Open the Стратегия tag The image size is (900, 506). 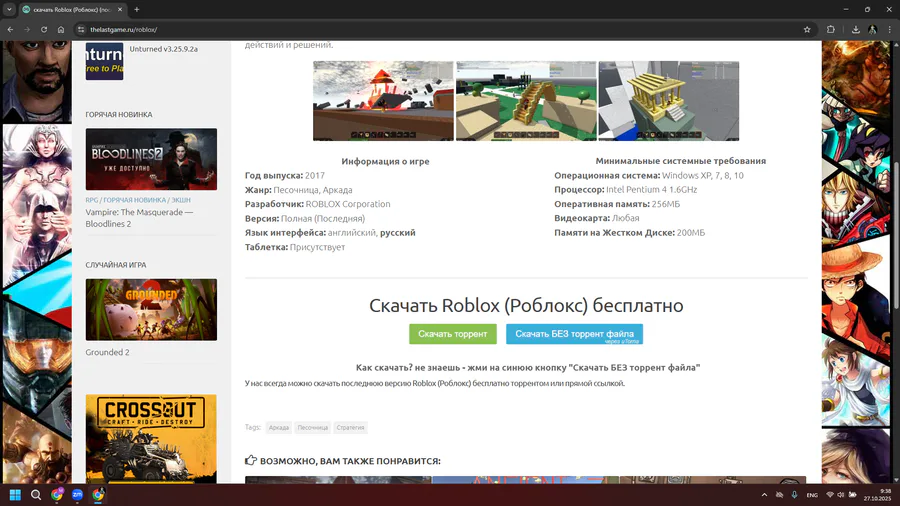[350, 427]
